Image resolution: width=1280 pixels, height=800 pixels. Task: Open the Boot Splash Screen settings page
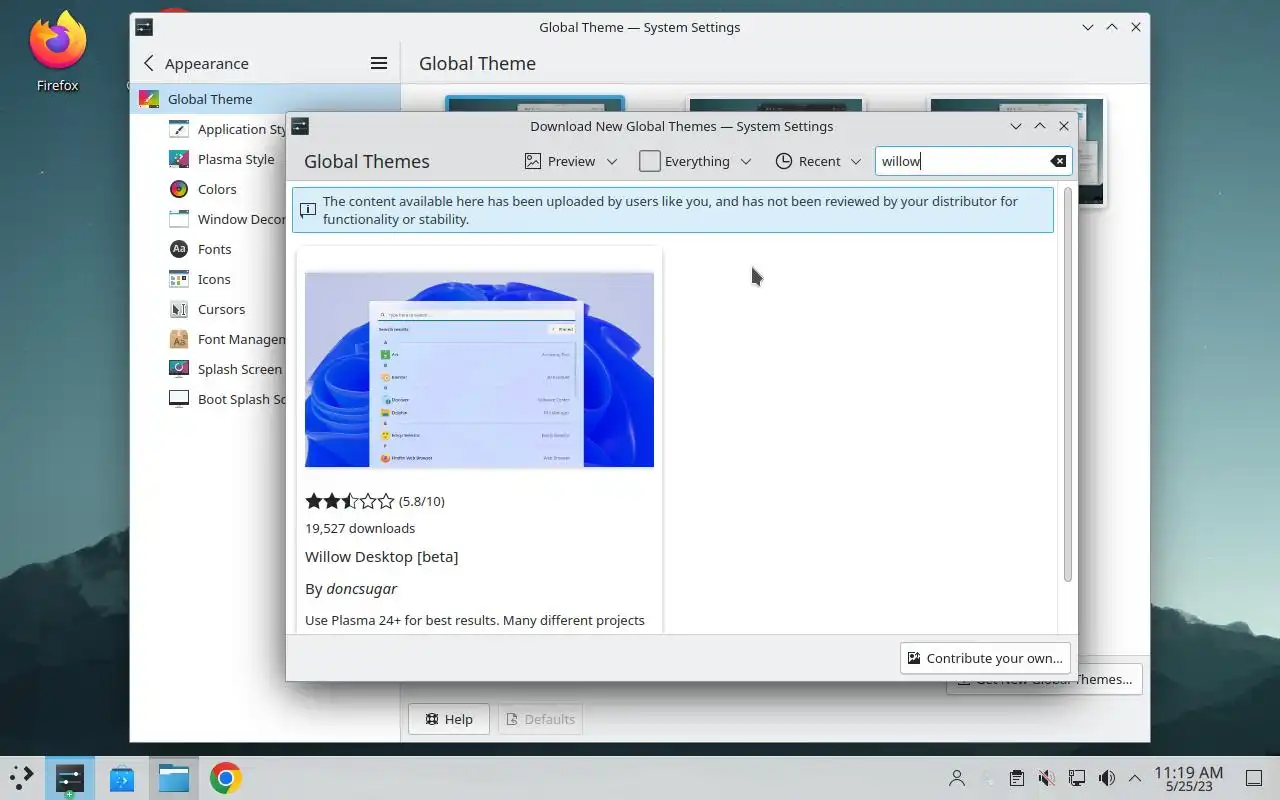tap(227, 399)
